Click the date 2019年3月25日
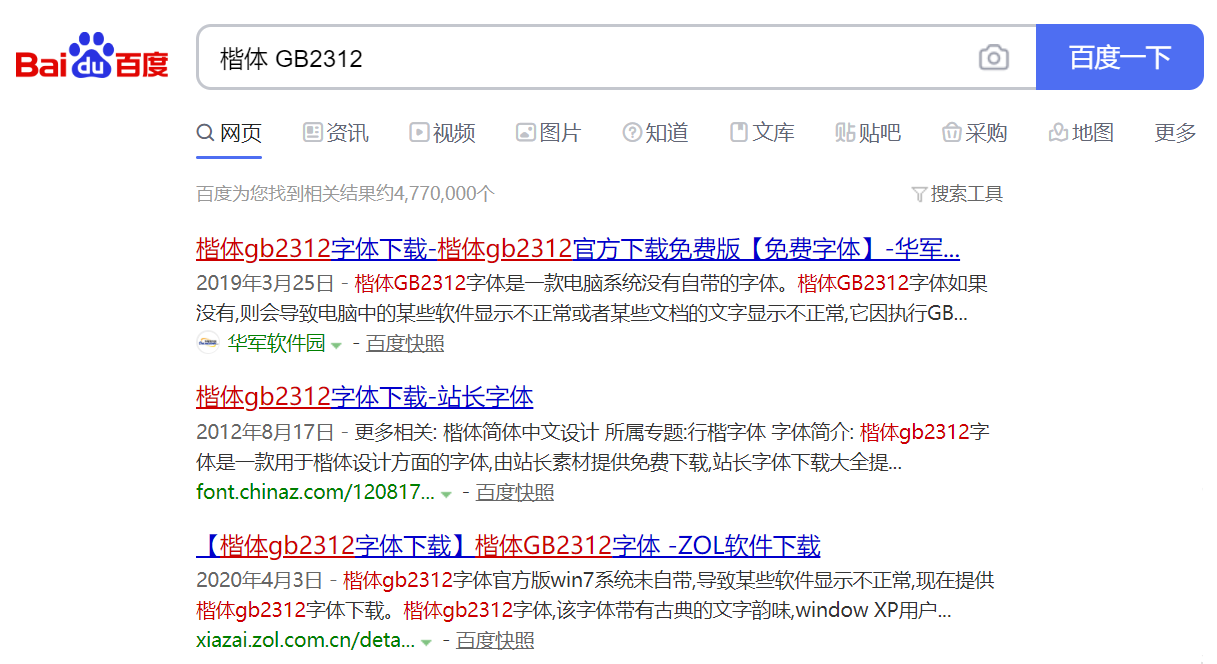1217x664 pixels. click(266, 283)
